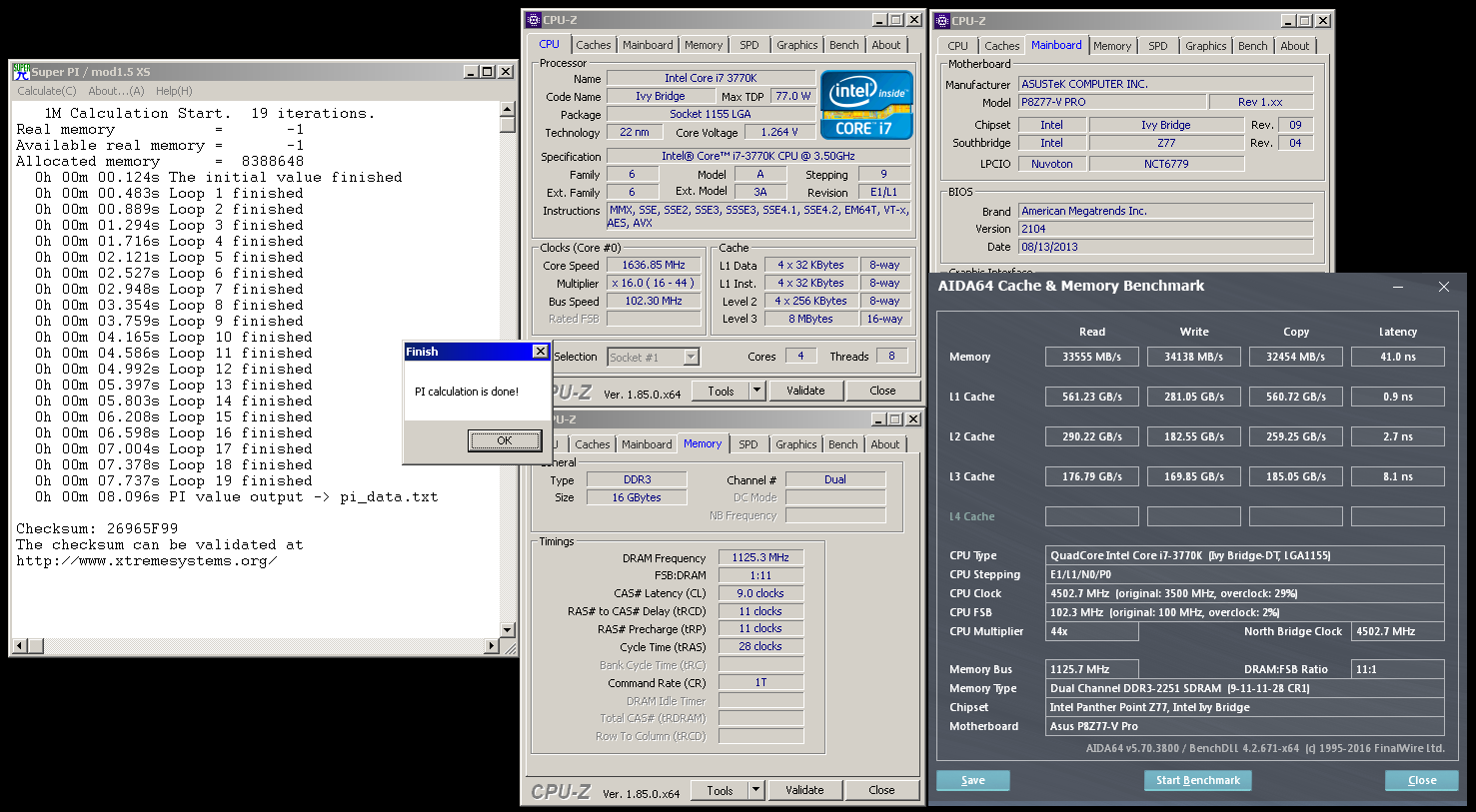Click the Core Speed value 1636.85 MHz

(x=654, y=266)
